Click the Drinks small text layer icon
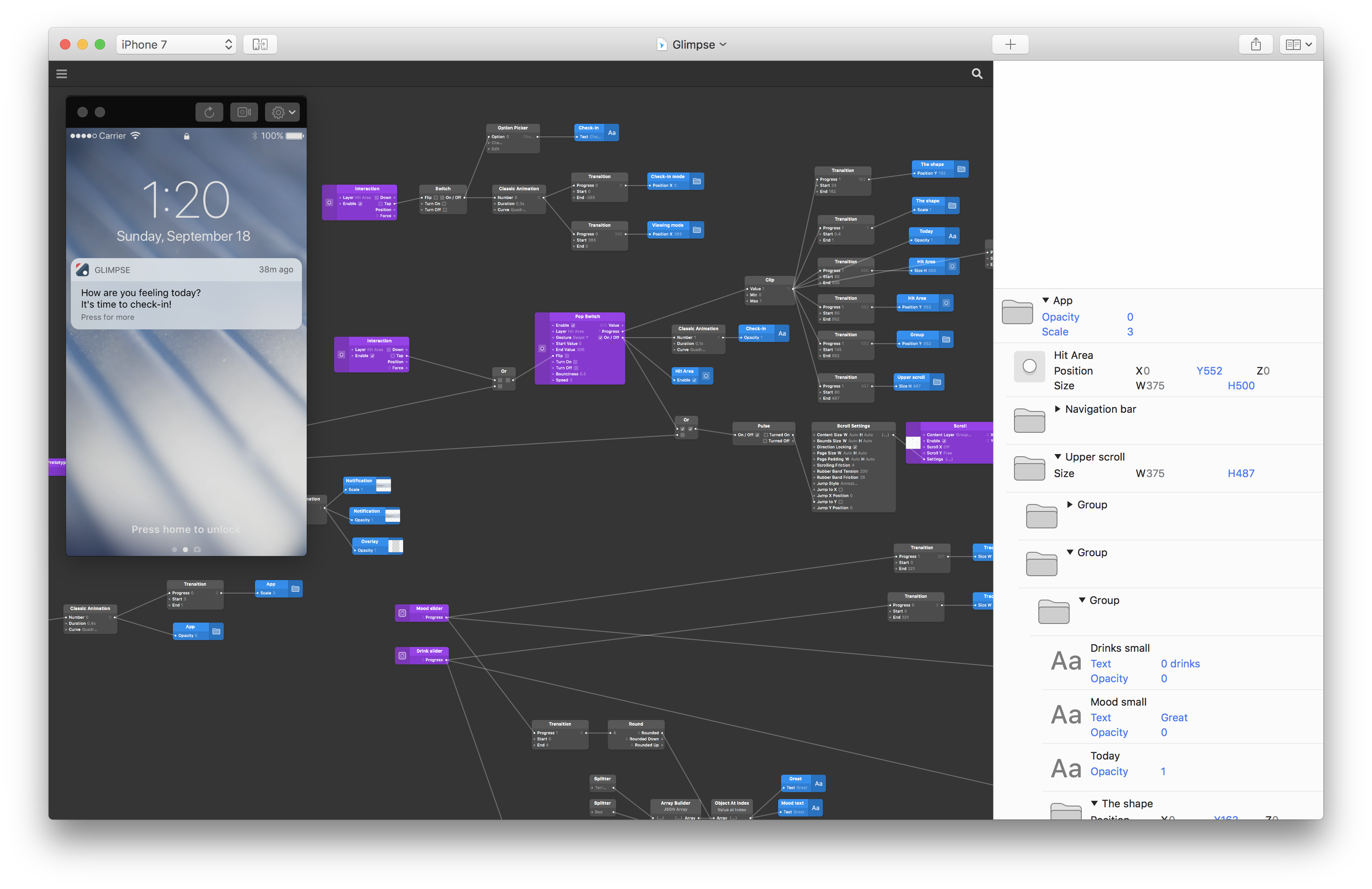1372x889 pixels. tap(1066, 661)
